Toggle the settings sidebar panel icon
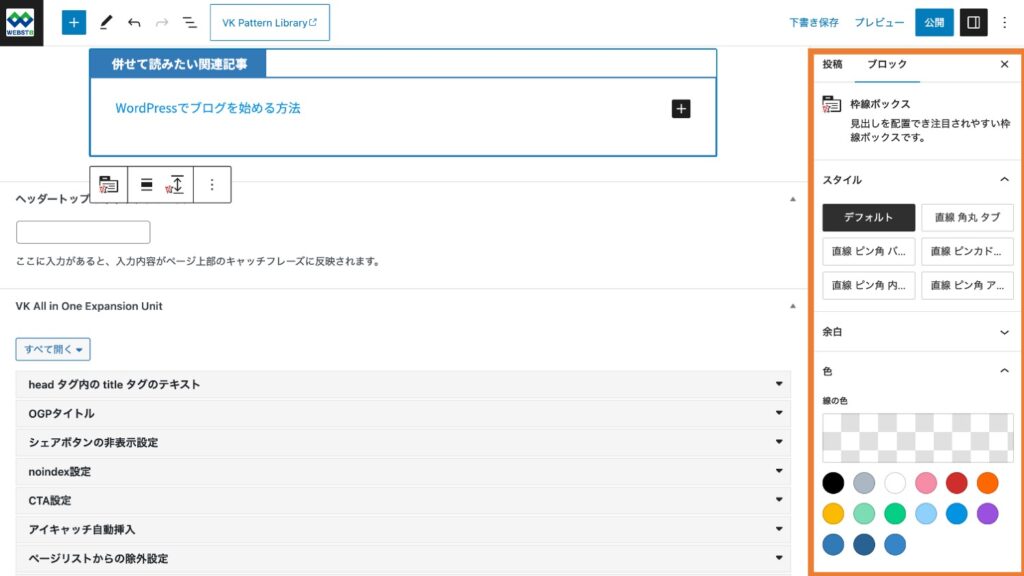The width and height of the screenshot is (1024, 576). coord(974,22)
